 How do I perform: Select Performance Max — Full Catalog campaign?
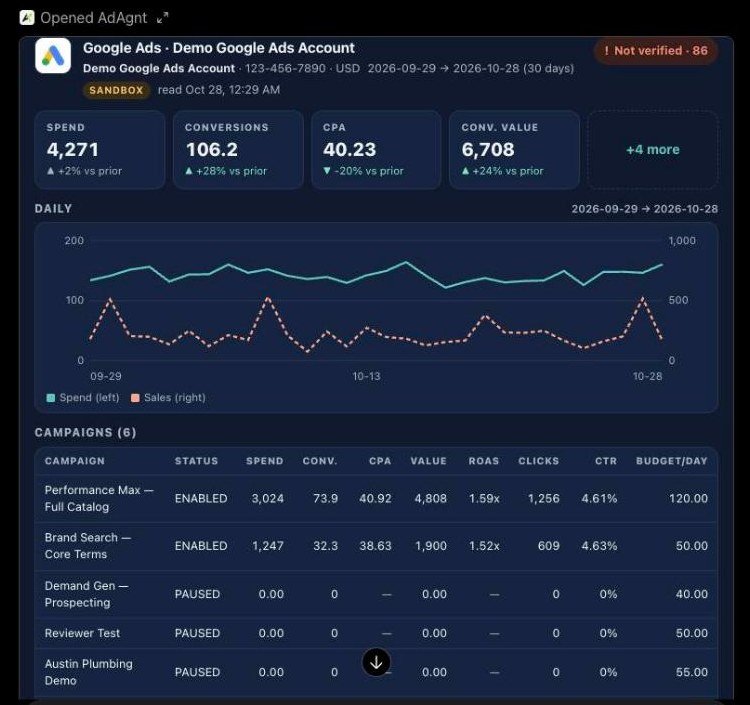click(99, 498)
